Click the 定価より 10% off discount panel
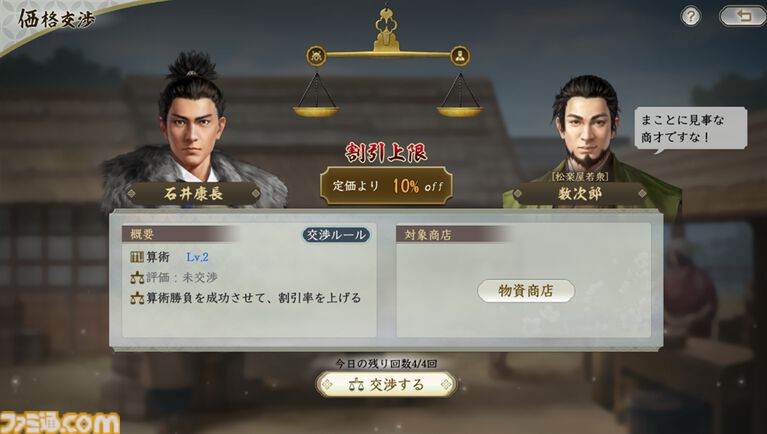 tap(386, 186)
